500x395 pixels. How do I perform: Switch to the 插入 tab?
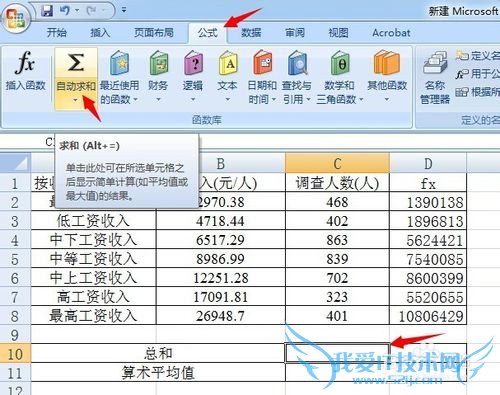pos(100,33)
